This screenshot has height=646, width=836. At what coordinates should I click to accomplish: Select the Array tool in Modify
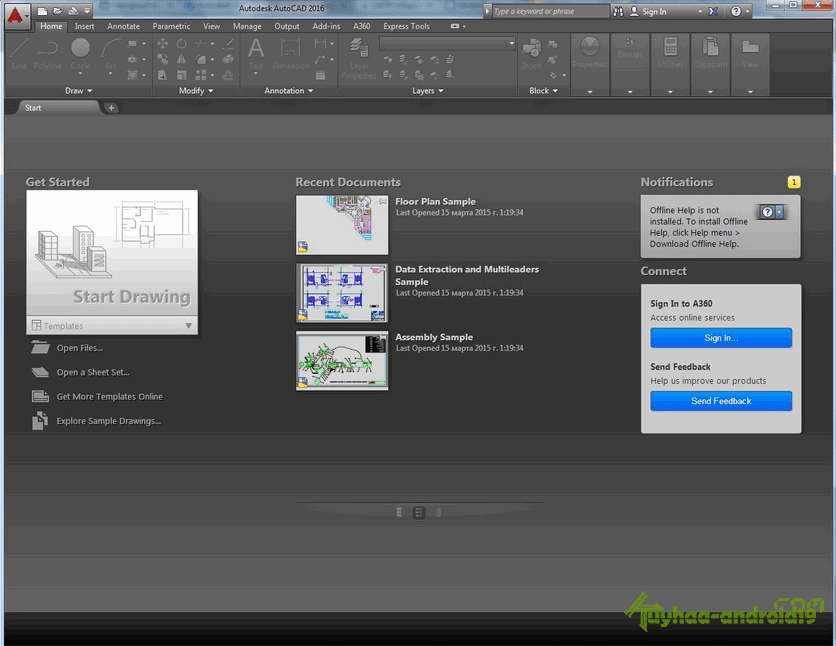click(201, 75)
